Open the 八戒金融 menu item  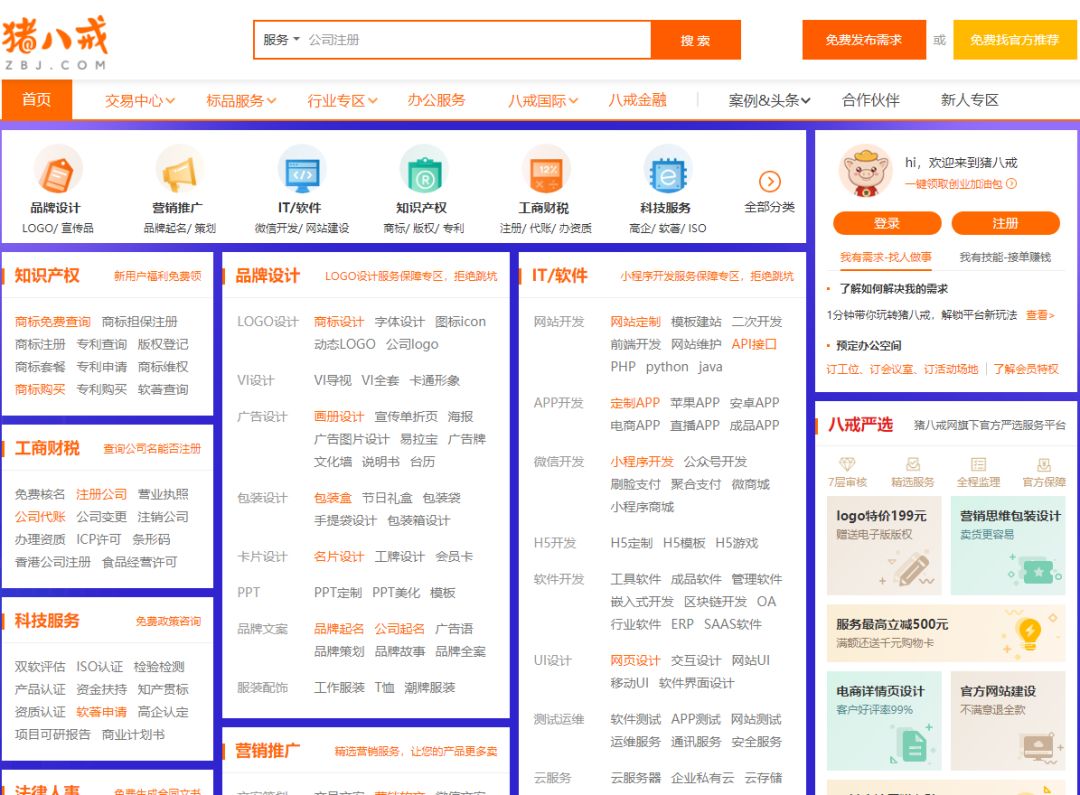(637, 100)
